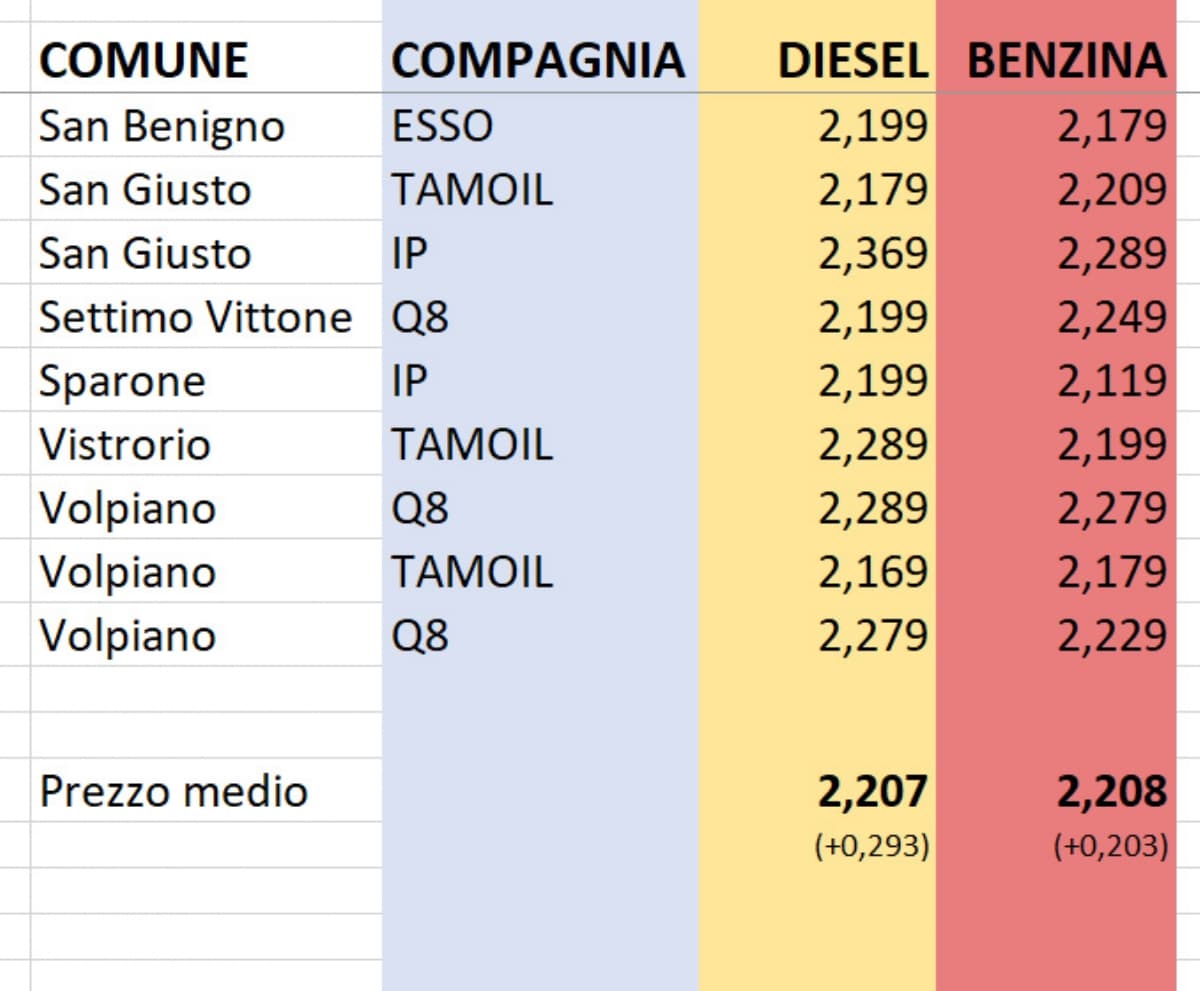Select the COMUNE header cell
This screenshot has height=991, width=1200.
pos(143,61)
